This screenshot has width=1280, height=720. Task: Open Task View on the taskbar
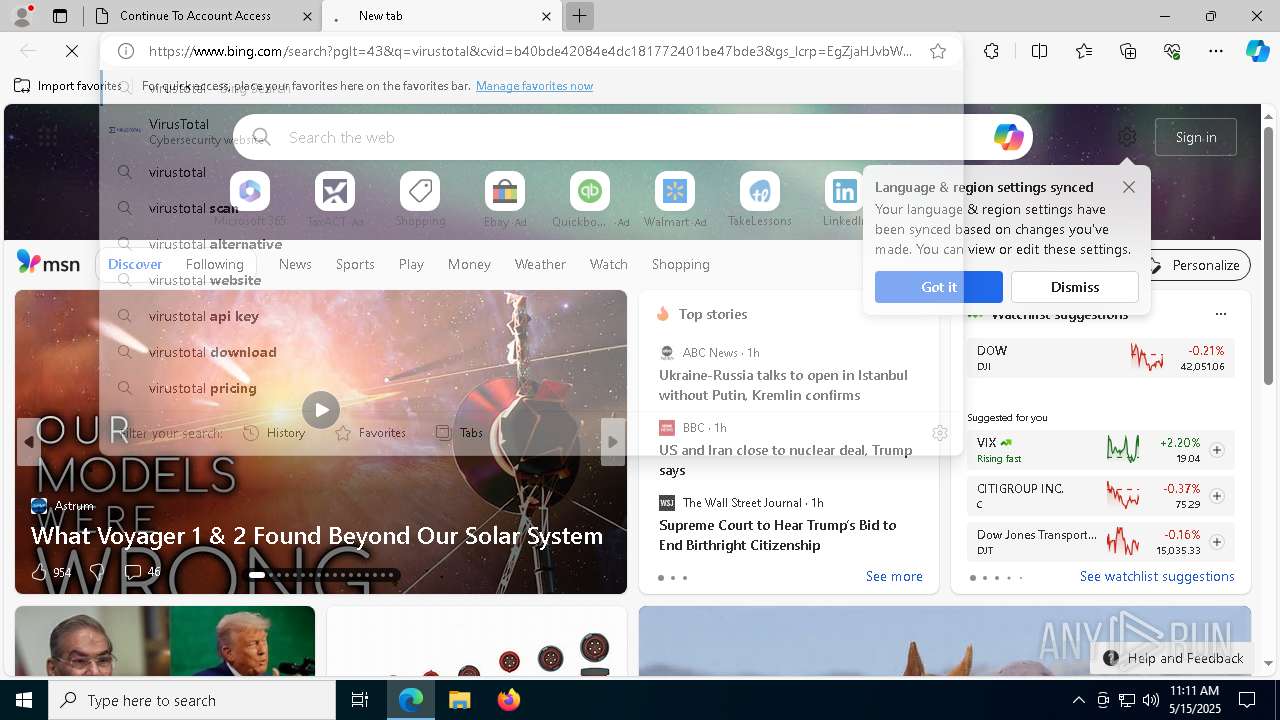[360, 700]
